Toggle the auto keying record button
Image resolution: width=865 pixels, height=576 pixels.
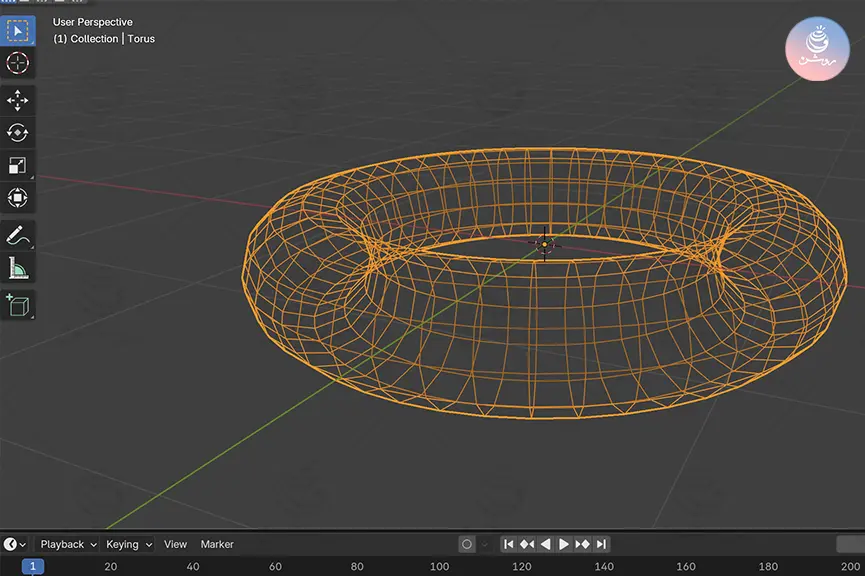[467, 545]
